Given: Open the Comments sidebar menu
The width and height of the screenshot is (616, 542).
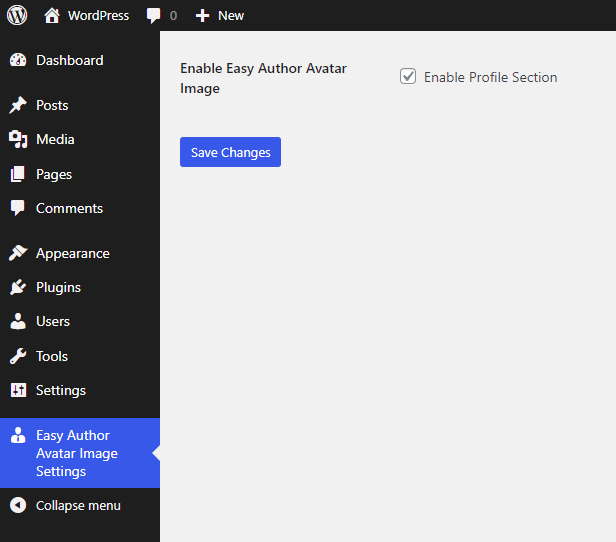Looking at the screenshot, I should [x=69, y=208].
